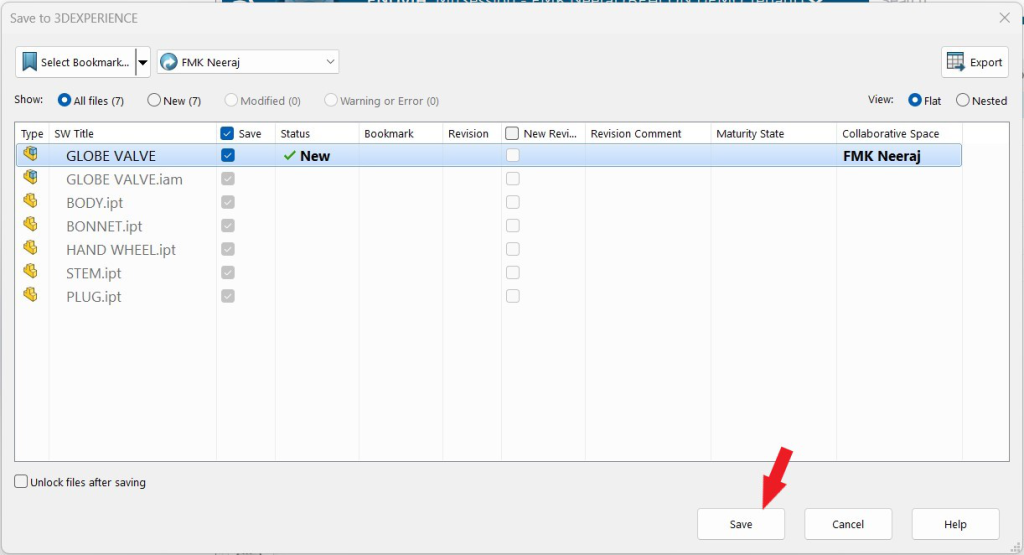
Task: Click the BODY.ipt part icon
Action: [30, 201]
